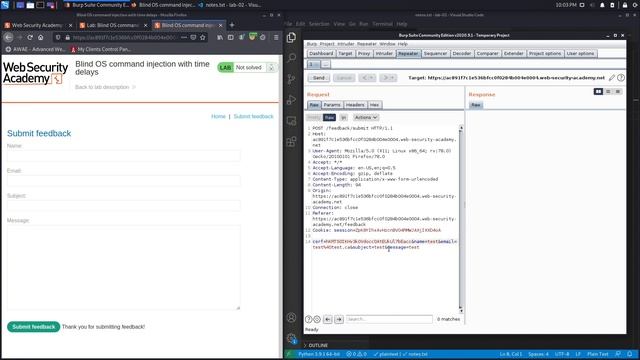Expand the lab status dropdown arrow
The height and width of the screenshot is (360, 640).
[271, 68]
